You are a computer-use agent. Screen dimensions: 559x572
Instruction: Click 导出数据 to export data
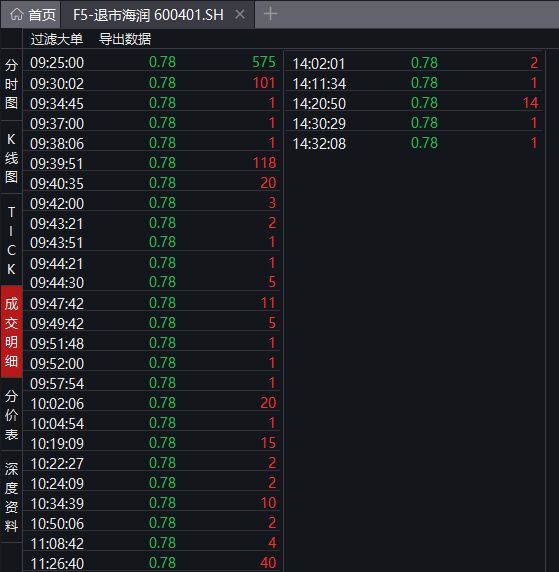pos(125,39)
